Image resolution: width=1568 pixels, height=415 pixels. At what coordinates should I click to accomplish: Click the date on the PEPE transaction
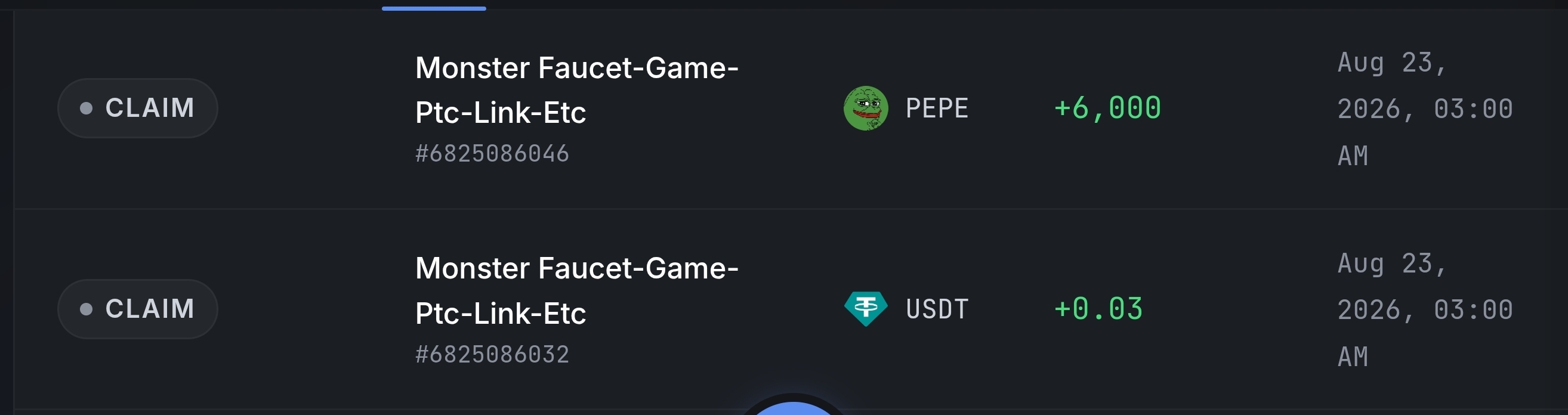pyautogui.click(x=1425, y=109)
